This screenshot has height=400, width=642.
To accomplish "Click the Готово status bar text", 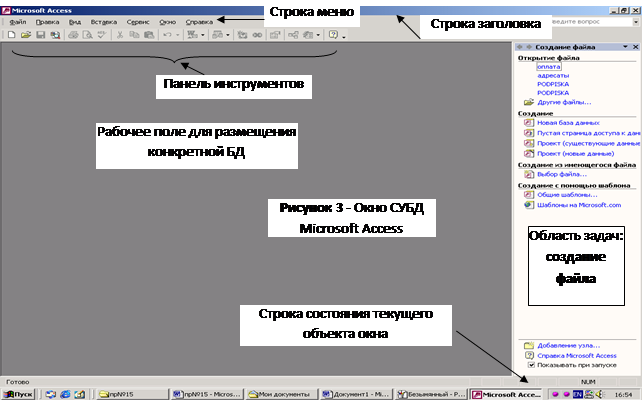I will pos(18,382).
